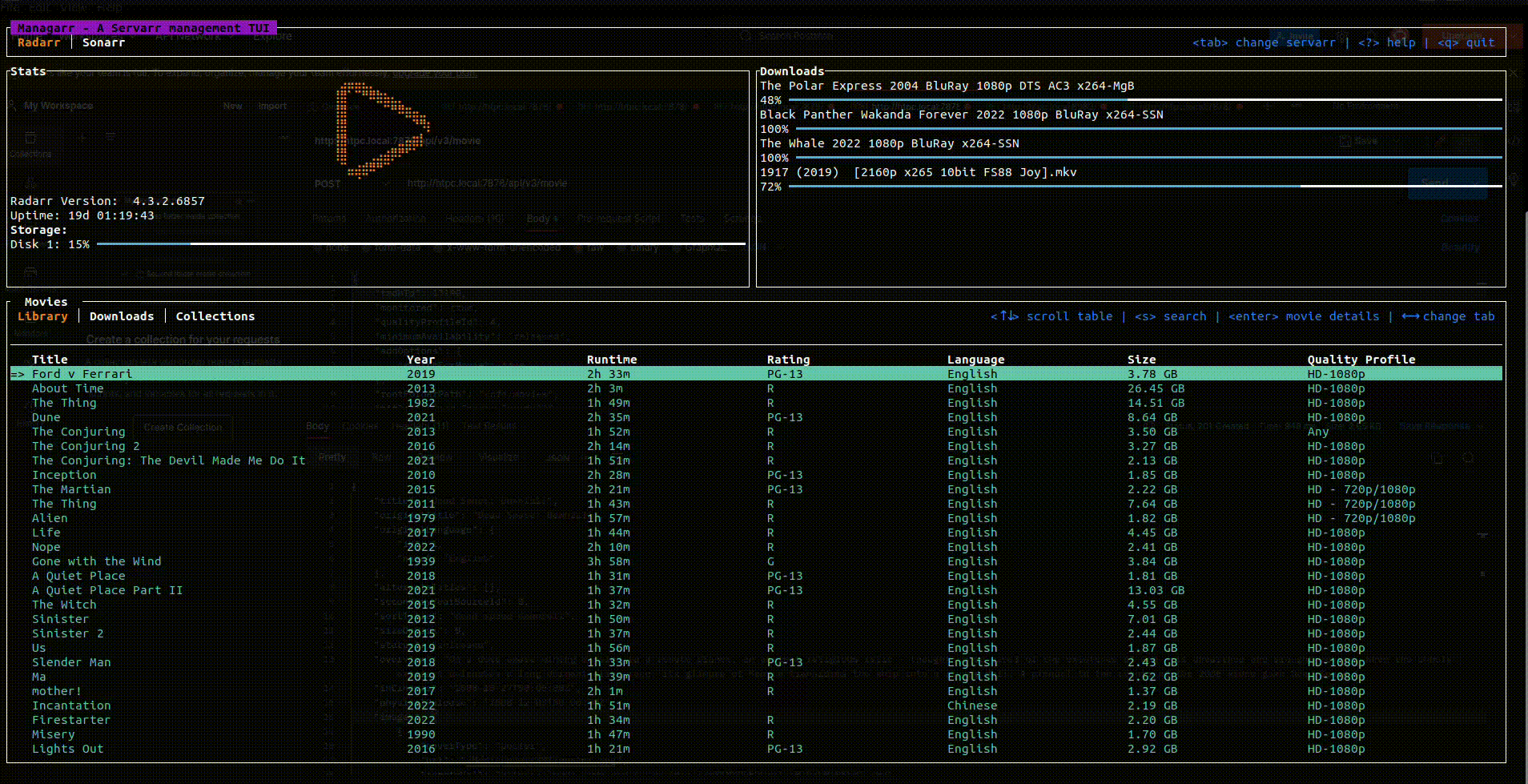Select the Dune row in the movie library
The image size is (1528, 784).
pos(46,417)
